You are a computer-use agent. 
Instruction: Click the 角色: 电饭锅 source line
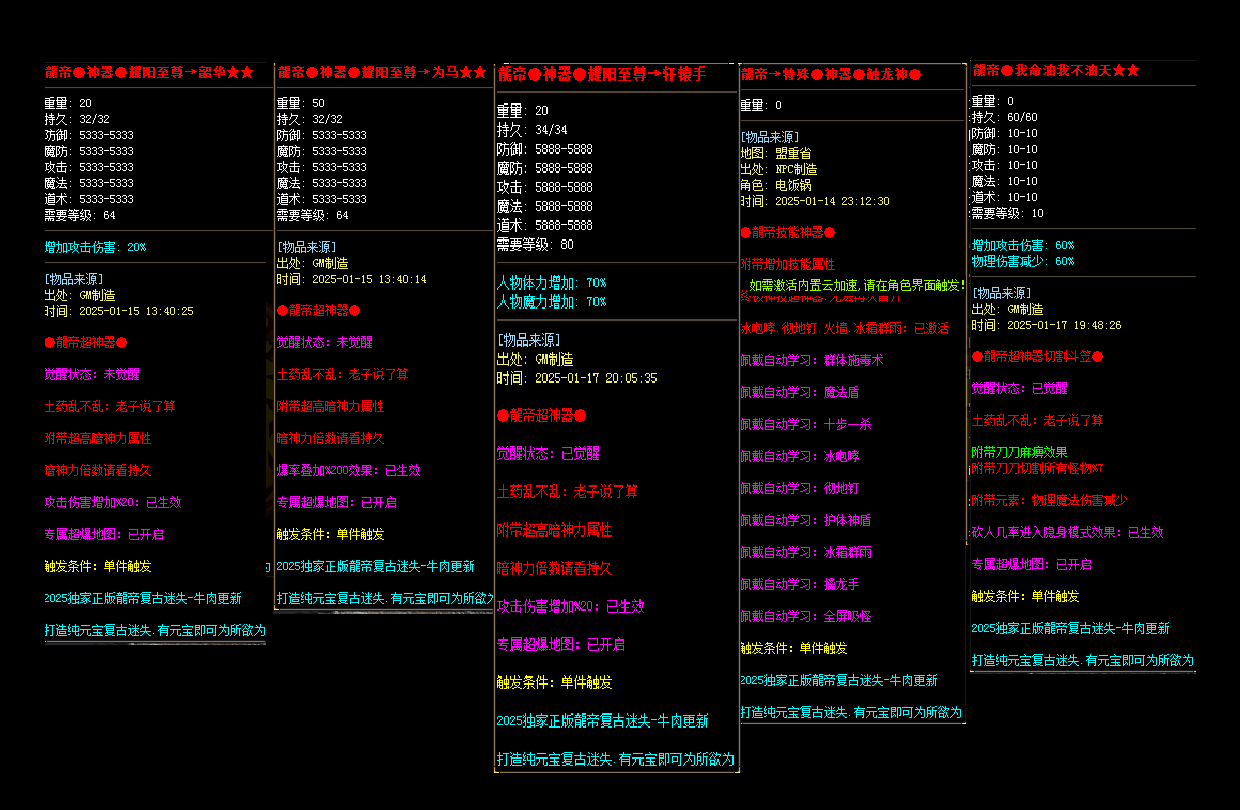pos(776,185)
